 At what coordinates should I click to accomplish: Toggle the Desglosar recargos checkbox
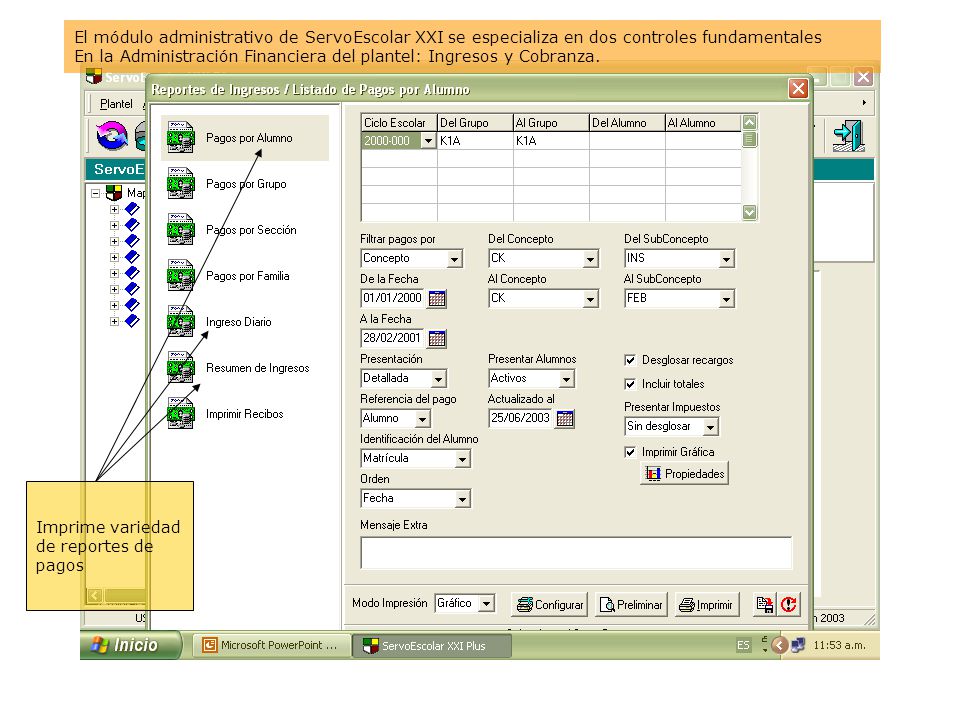pyautogui.click(x=630, y=360)
